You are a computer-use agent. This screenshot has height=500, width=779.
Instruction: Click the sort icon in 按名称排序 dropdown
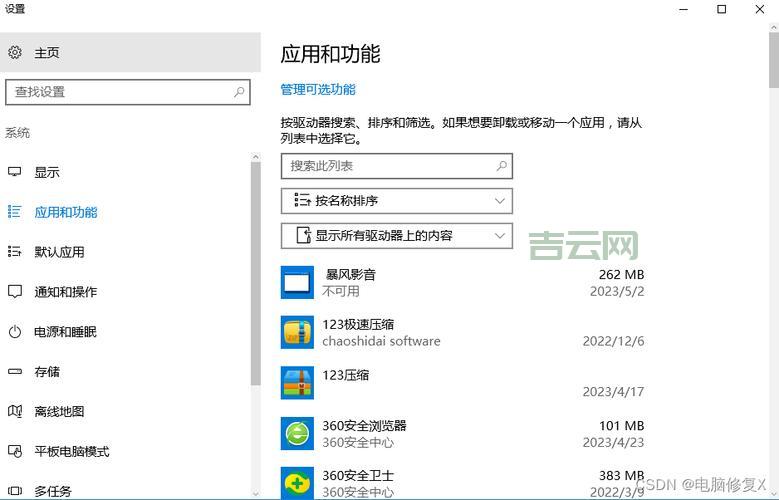302,200
